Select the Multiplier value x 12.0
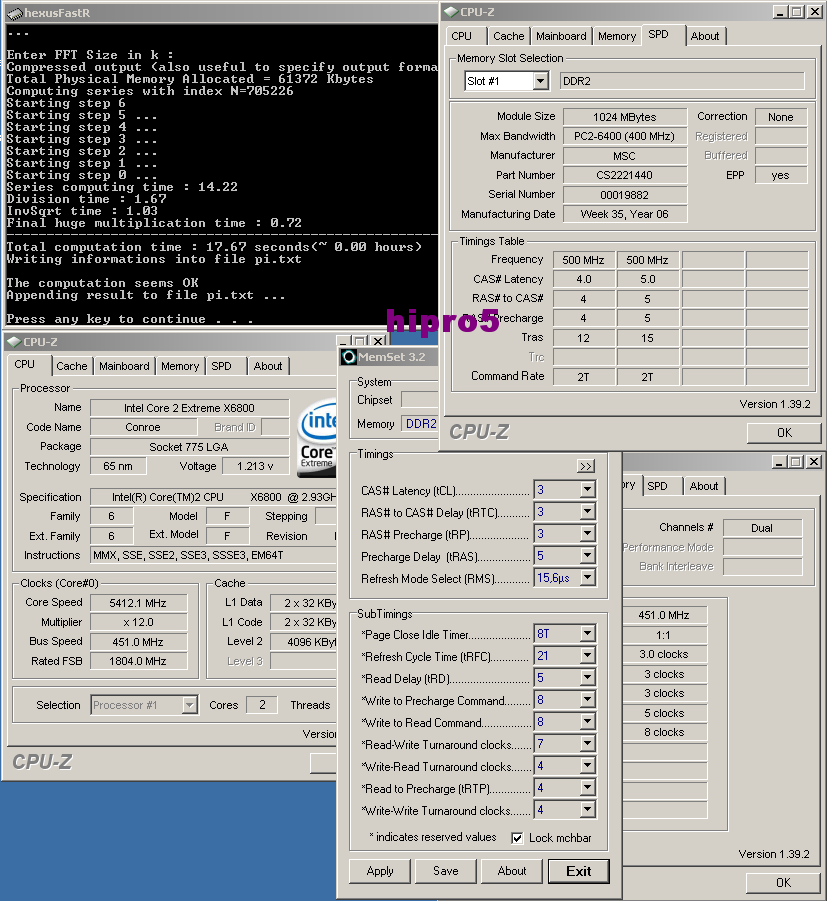 (138, 622)
